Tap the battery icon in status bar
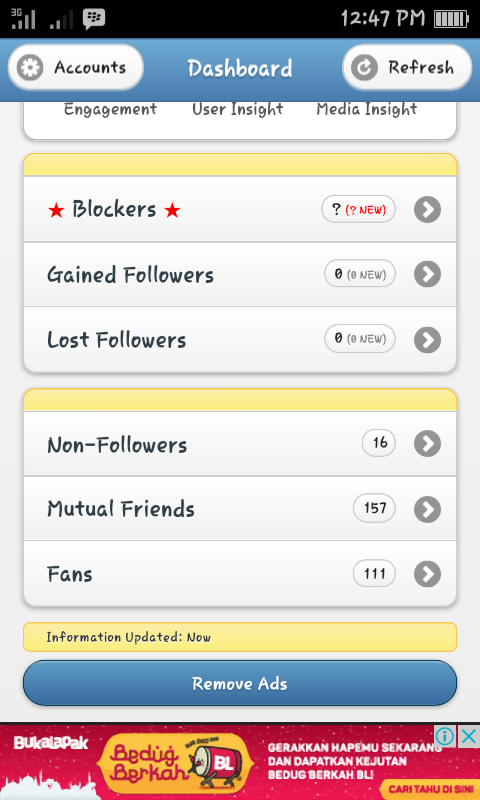This screenshot has width=480, height=800. 451,19
